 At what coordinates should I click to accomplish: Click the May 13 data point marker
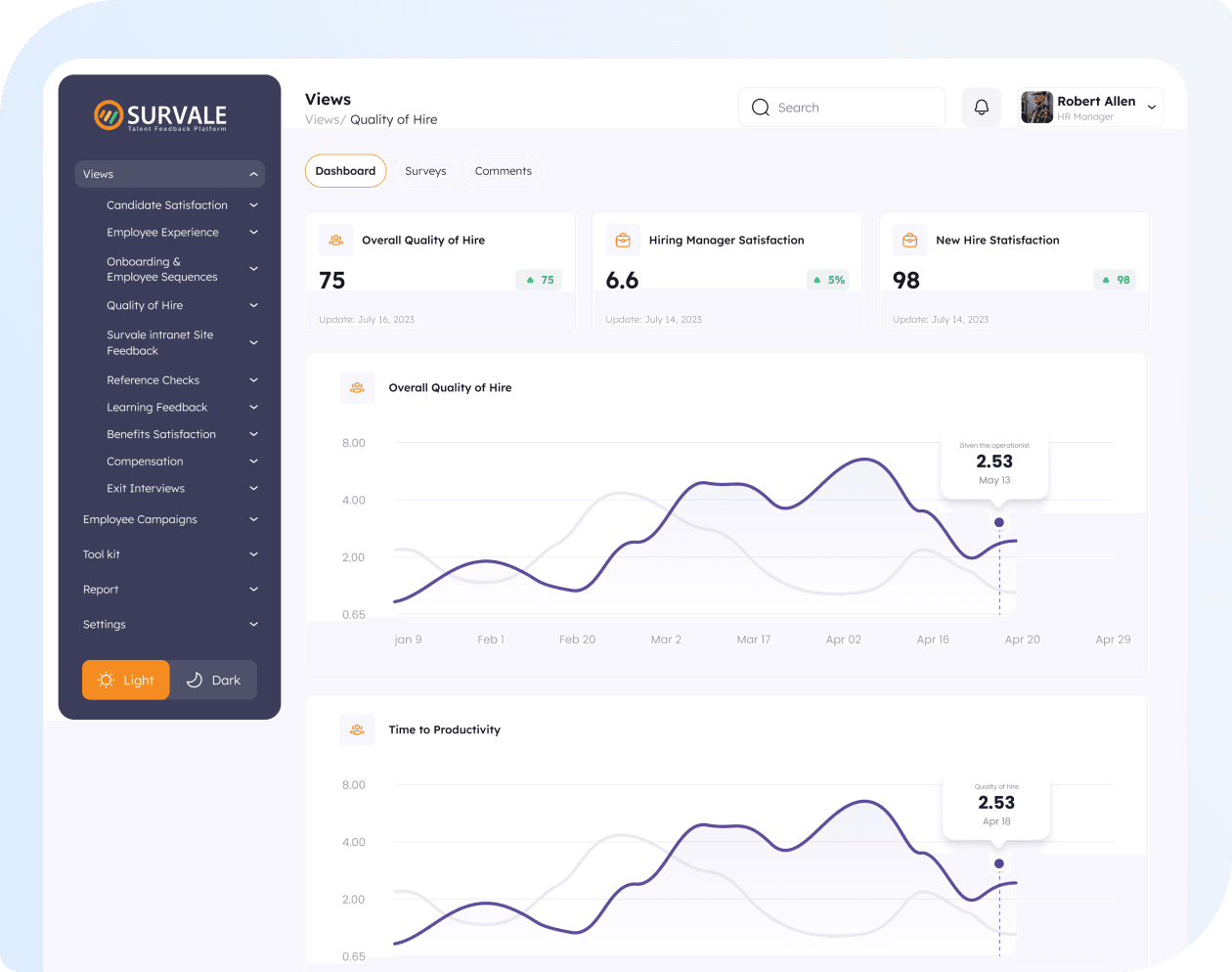click(998, 522)
